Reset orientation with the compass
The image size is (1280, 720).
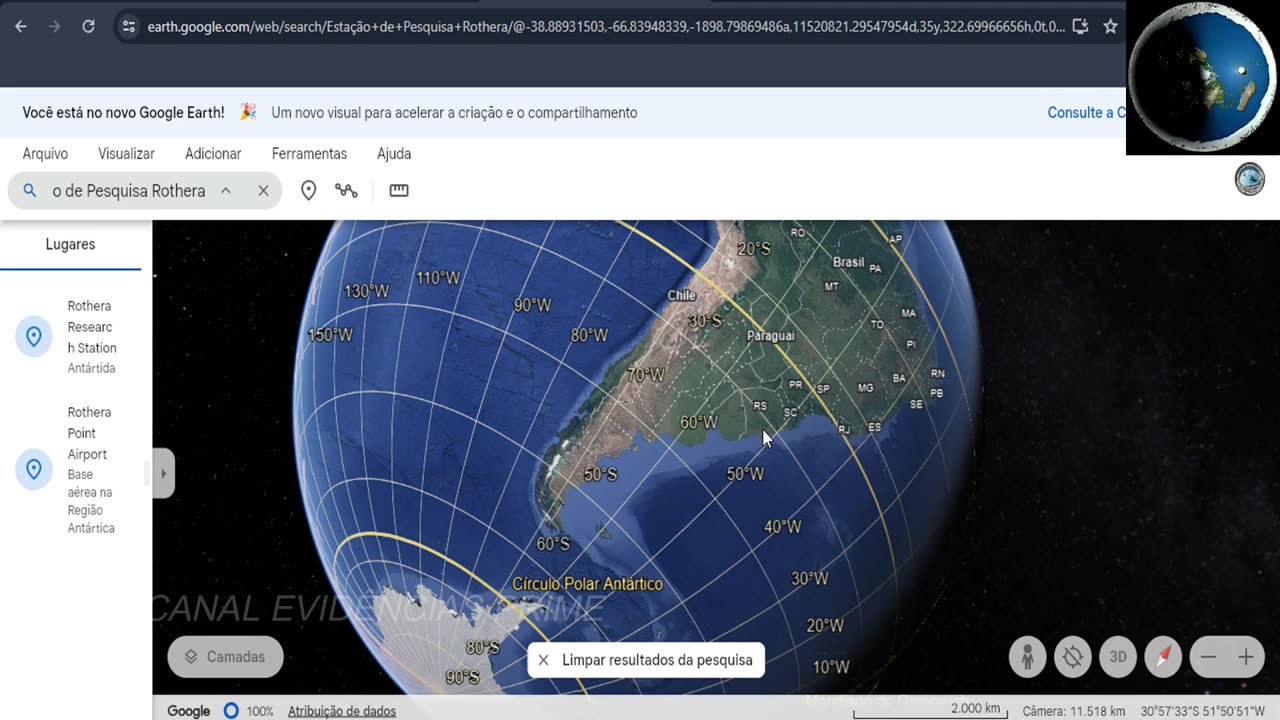click(x=1164, y=657)
